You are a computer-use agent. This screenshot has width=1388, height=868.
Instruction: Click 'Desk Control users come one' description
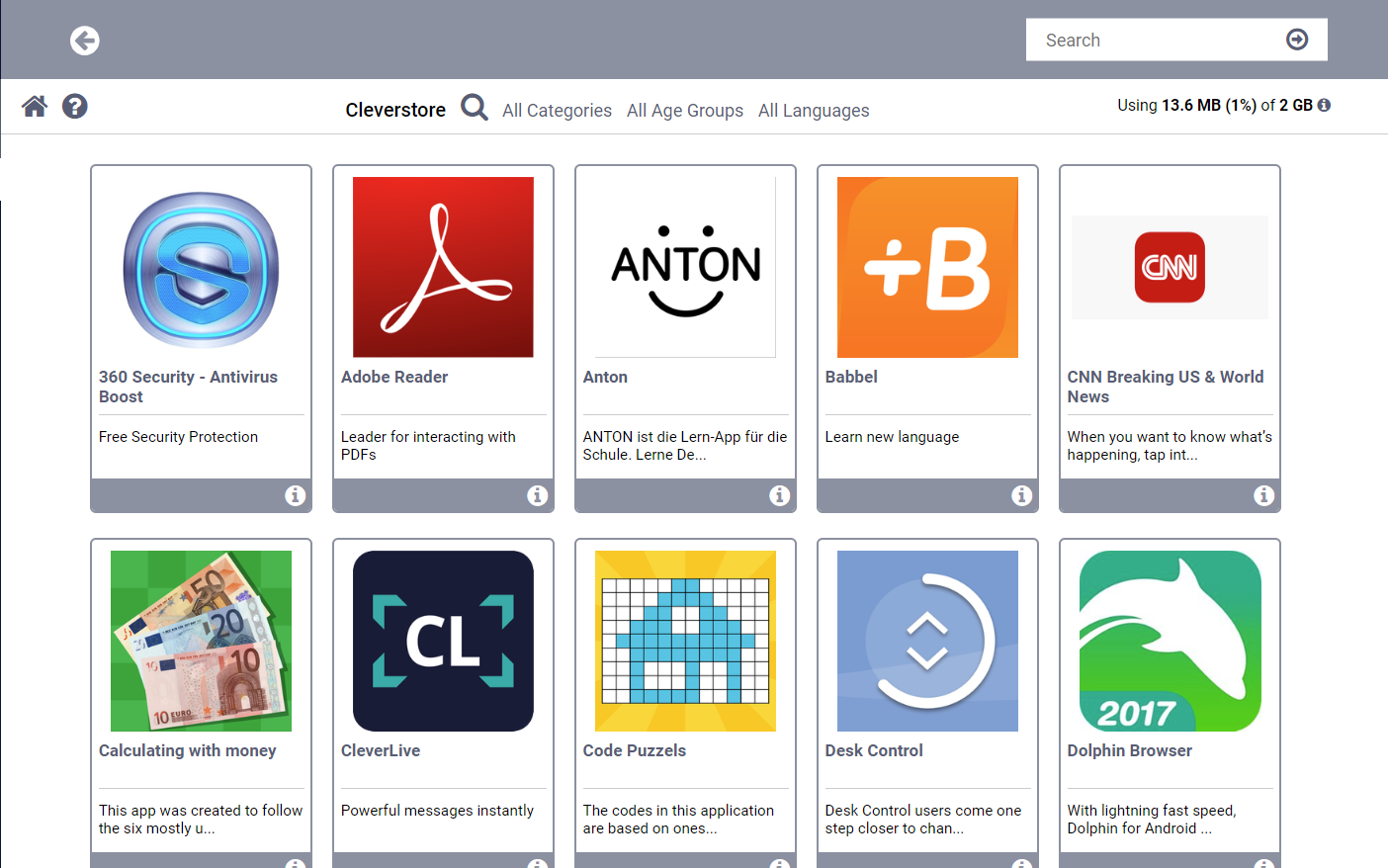[x=923, y=820]
